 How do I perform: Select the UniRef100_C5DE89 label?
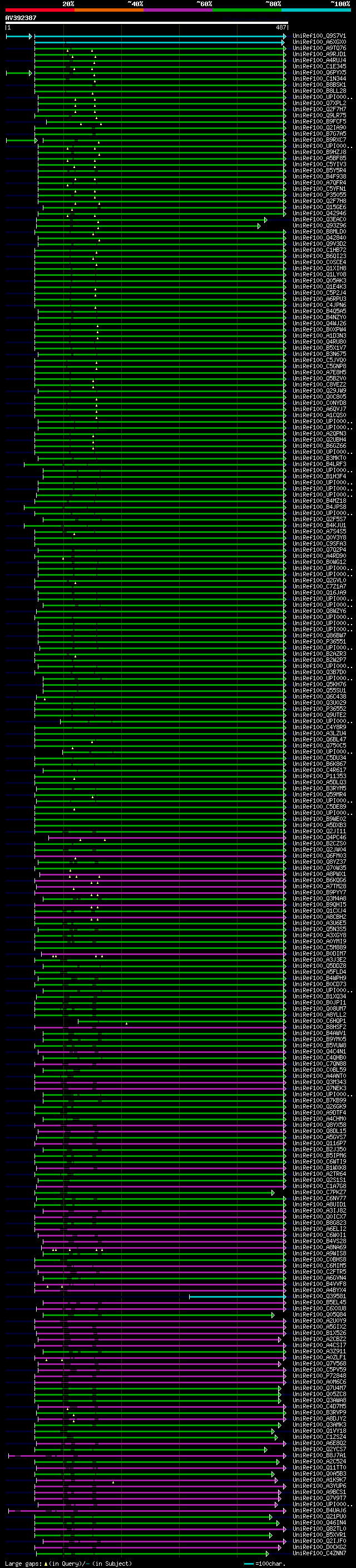pos(319,807)
